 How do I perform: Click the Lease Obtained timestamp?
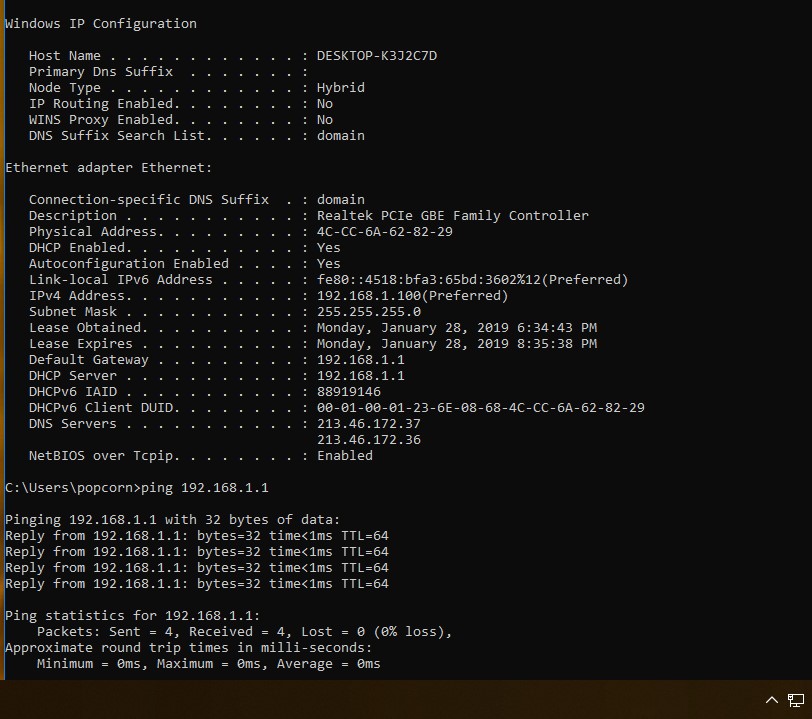pos(456,328)
